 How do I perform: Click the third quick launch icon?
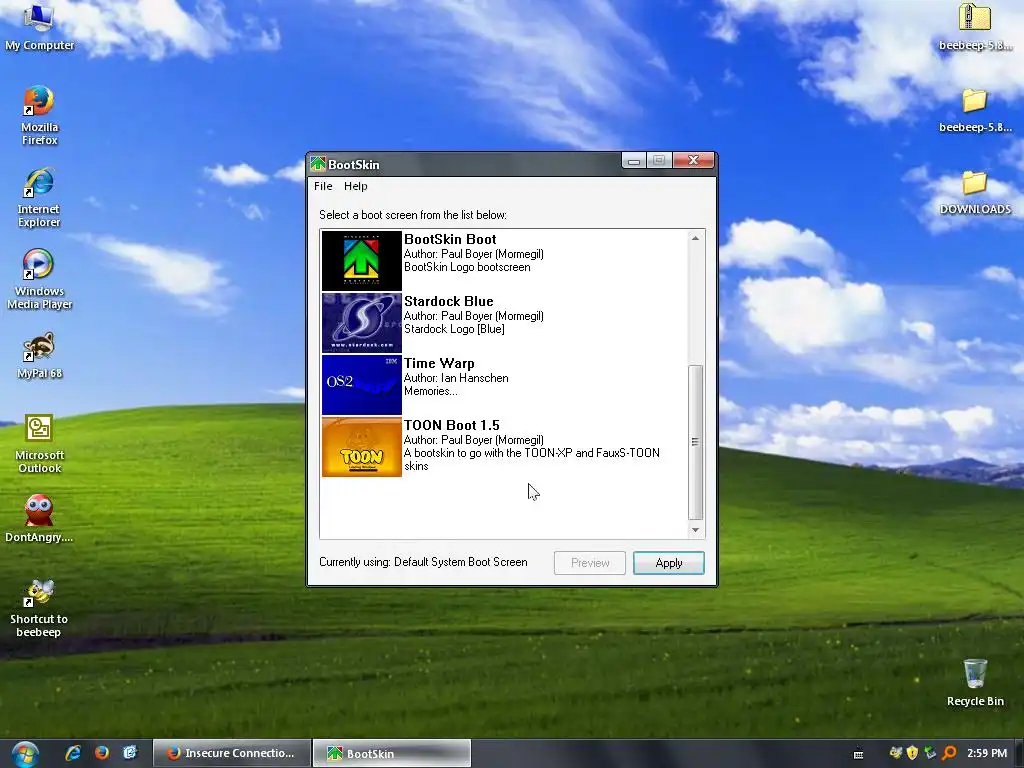(x=131, y=753)
